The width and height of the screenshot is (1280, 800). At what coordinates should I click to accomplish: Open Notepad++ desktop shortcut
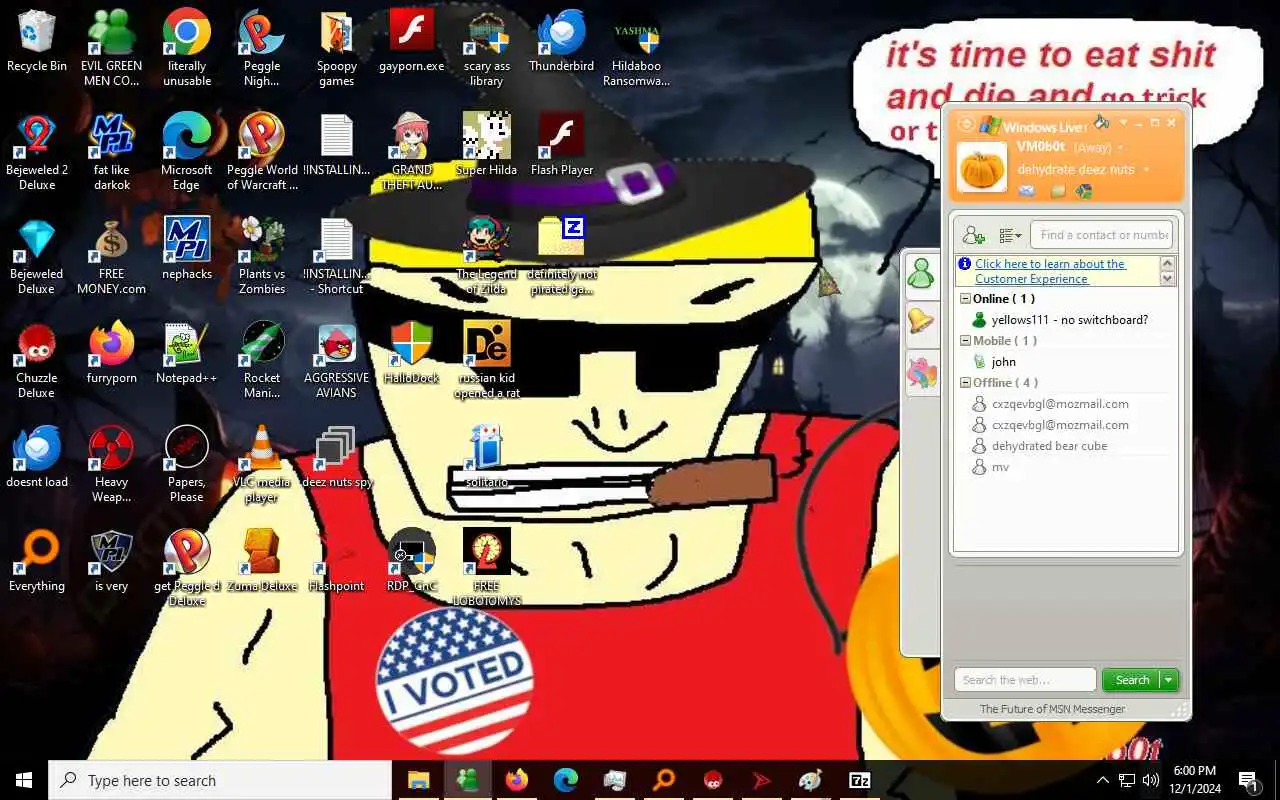[x=187, y=353]
